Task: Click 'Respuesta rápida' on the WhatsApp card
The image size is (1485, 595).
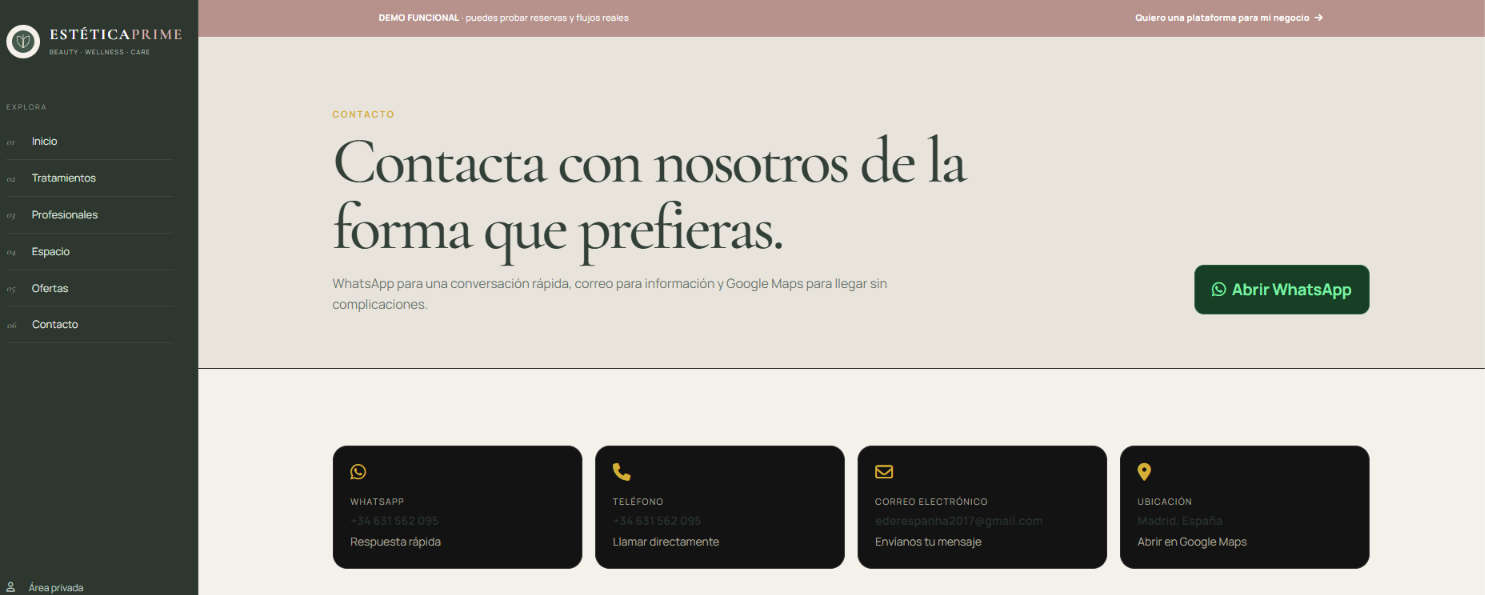Action: 395,542
